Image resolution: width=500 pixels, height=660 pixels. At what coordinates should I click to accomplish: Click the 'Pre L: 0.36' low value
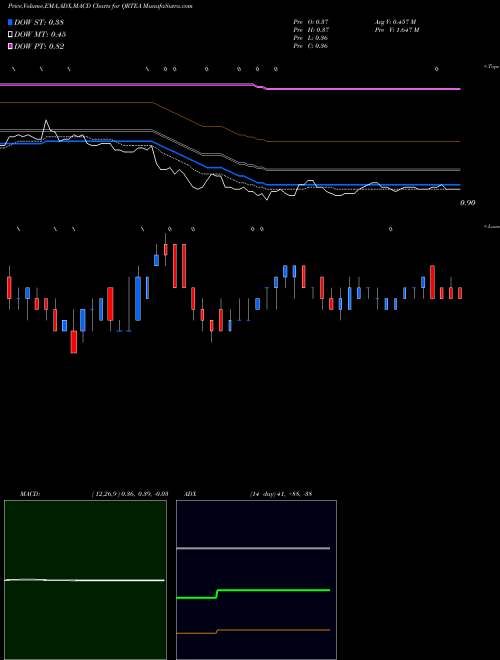click(311, 38)
